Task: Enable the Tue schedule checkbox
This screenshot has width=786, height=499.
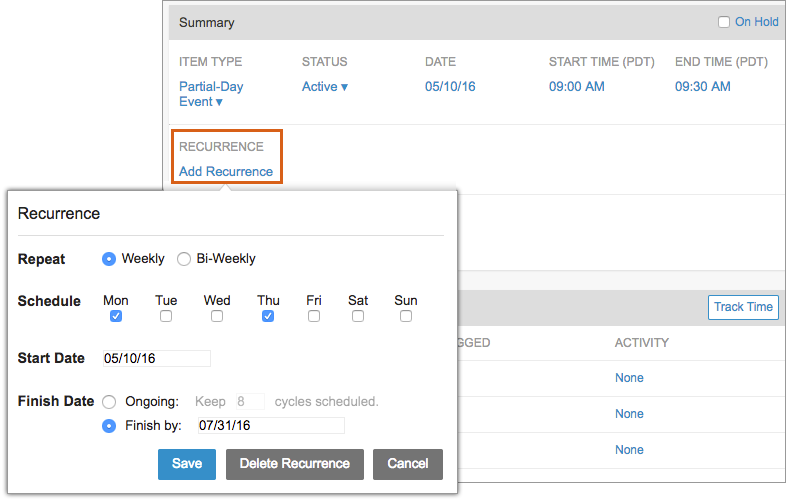Action: coord(166,316)
